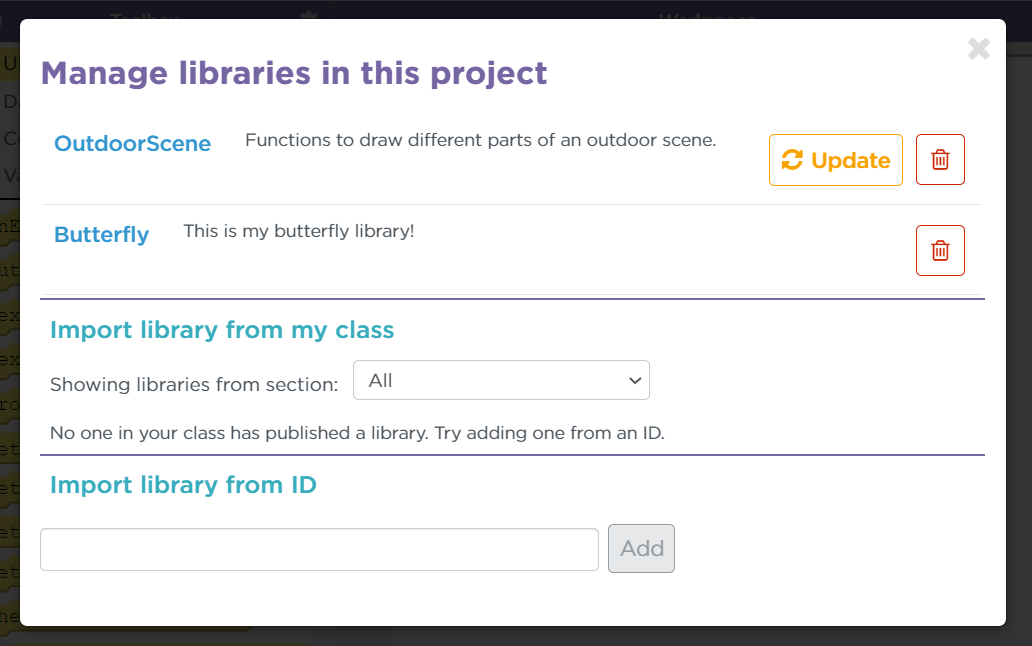
Task: Click the dimmed Toolbox header behind dialog
Action: coord(145,14)
